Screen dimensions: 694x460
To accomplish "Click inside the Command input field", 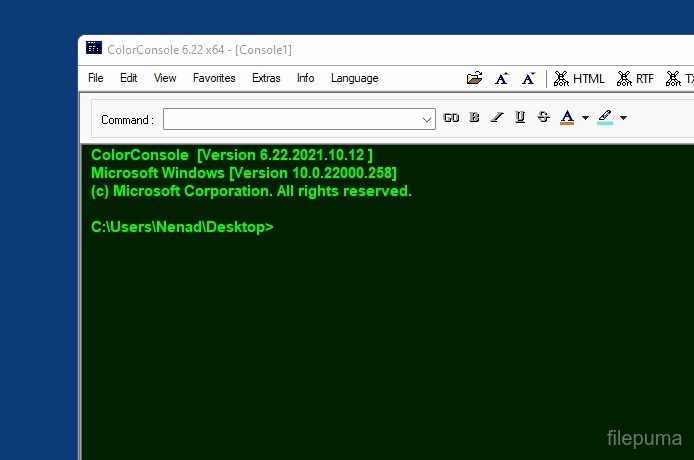I will click(290, 119).
